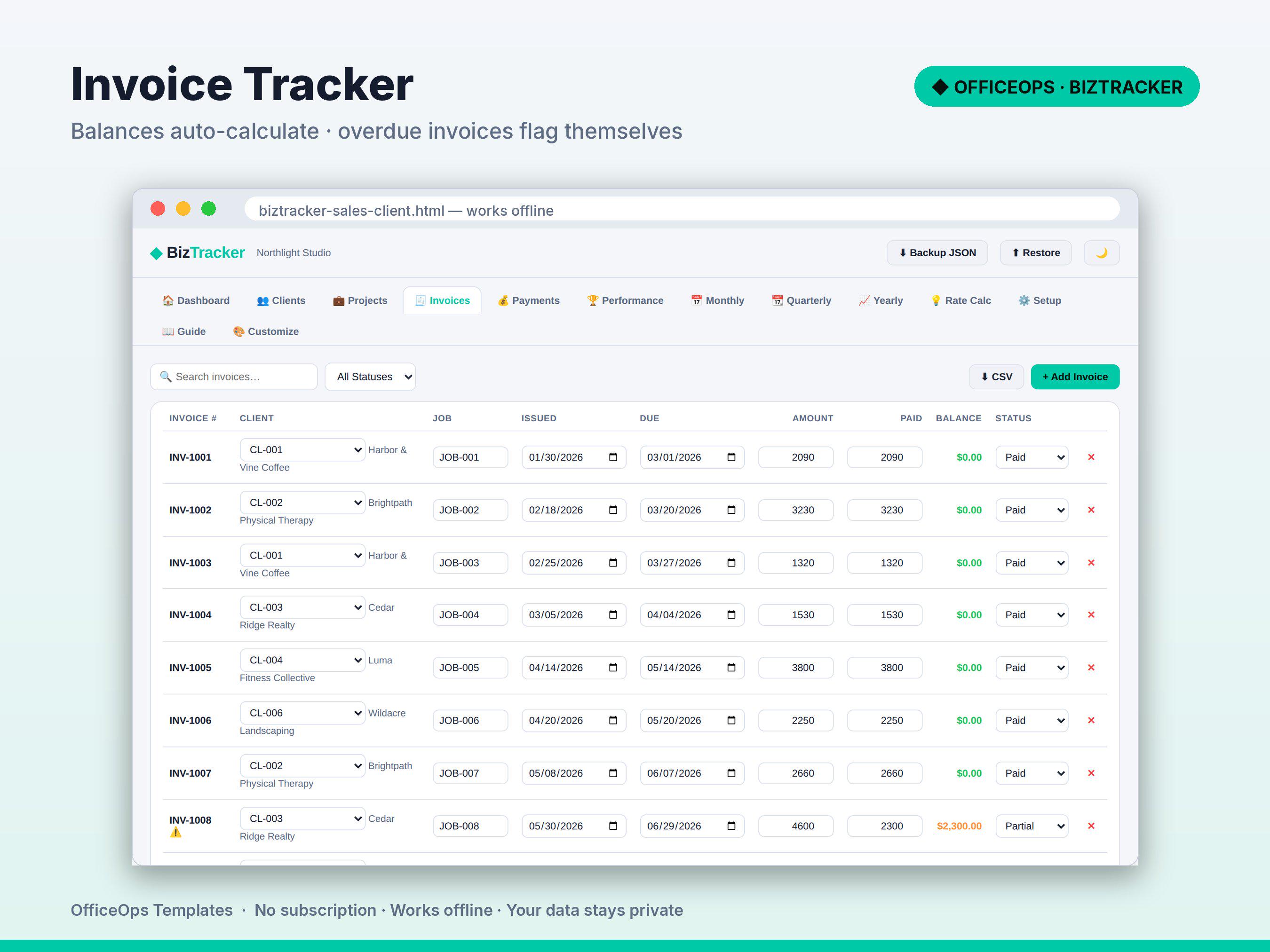Open calendar picker for INV-1007 due date
Screen dimensions: 1270x952
pyautogui.click(x=731, y=773)
